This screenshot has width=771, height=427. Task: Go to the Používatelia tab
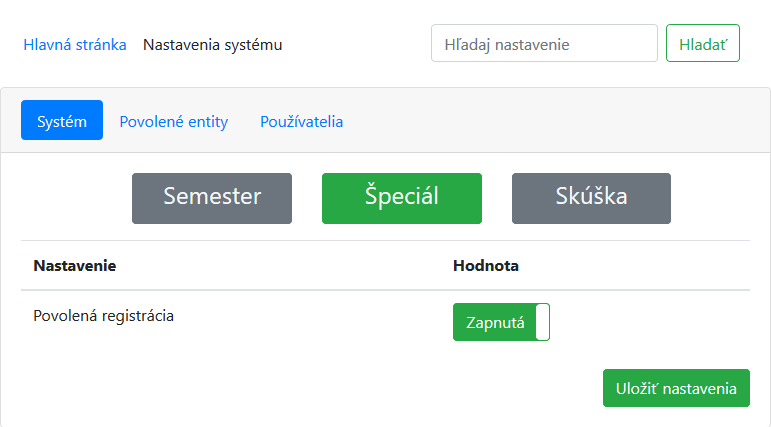click(301, 121)
